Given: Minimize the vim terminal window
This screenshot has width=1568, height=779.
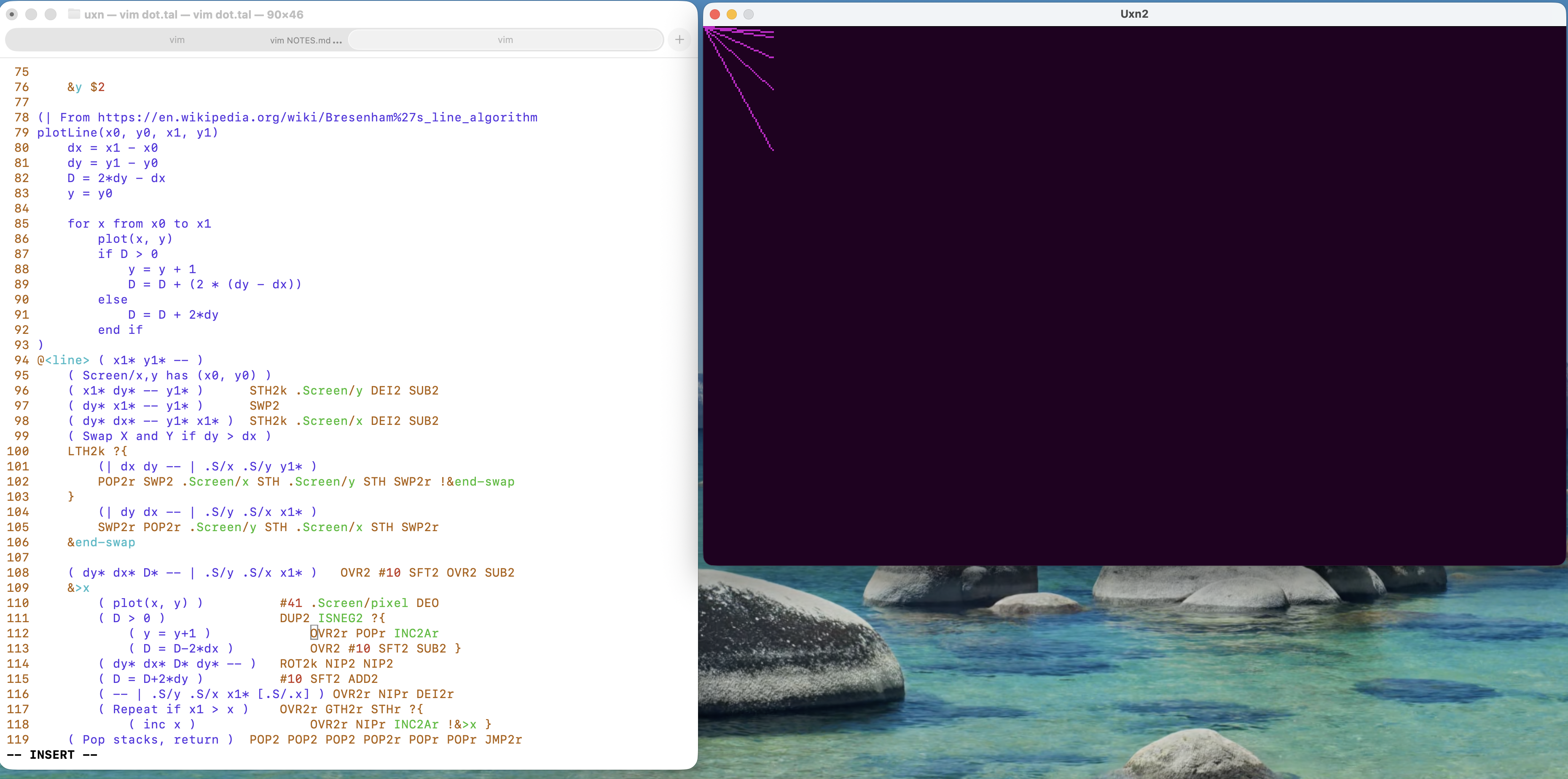Looking at the screenshot, I should (31, 14).
